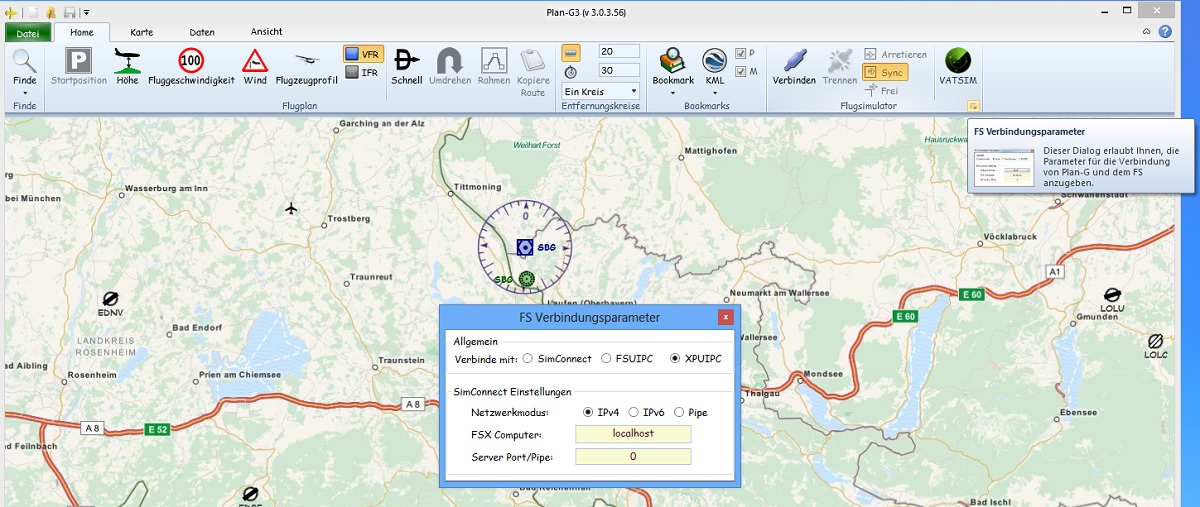Toggle the Sync simulator option
Image resolution: width=1200 pixels, height=507 pixels.
(x=884, y=72)
